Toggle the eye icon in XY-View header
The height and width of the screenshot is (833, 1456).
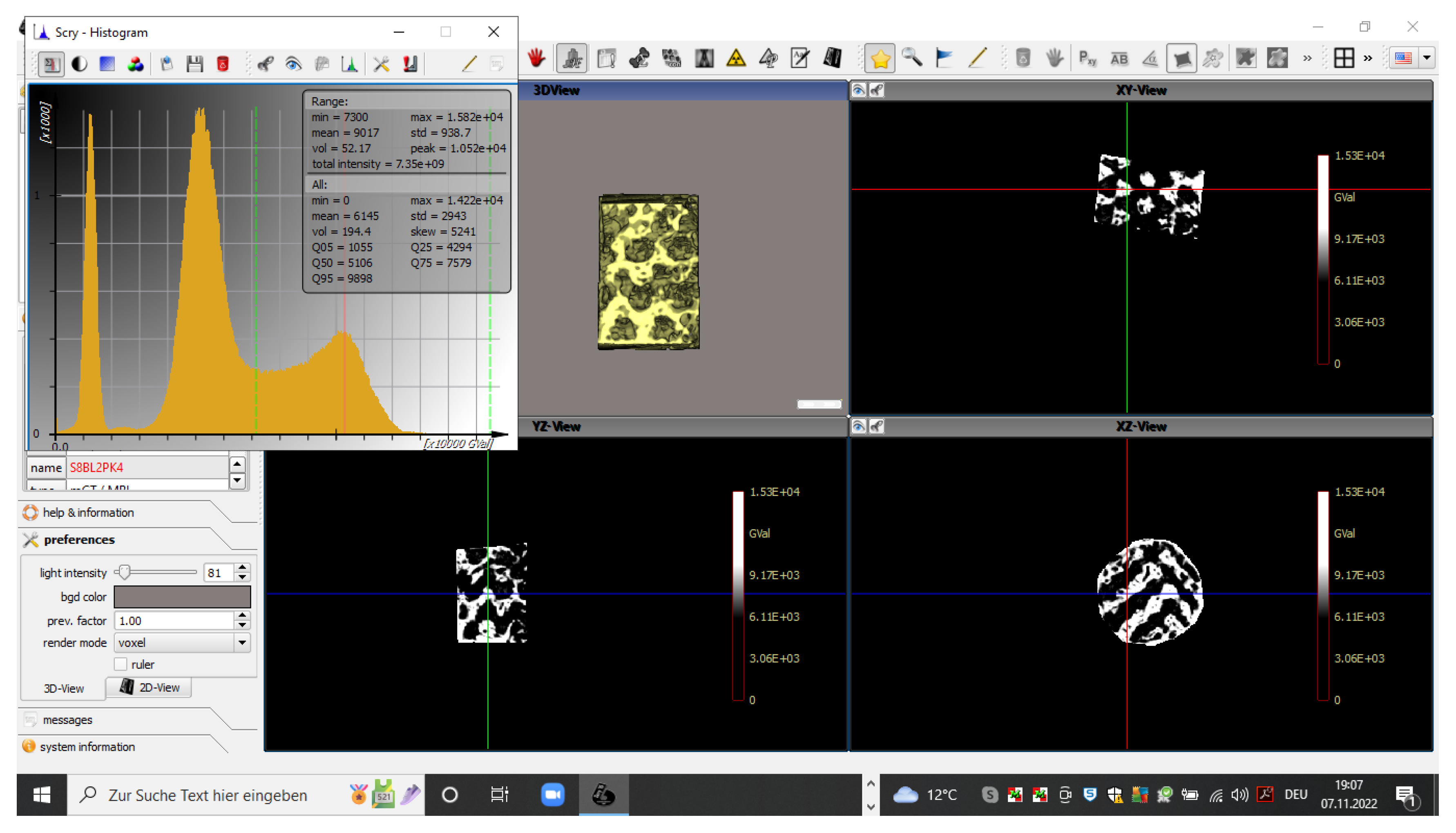(x=858, y=90)
